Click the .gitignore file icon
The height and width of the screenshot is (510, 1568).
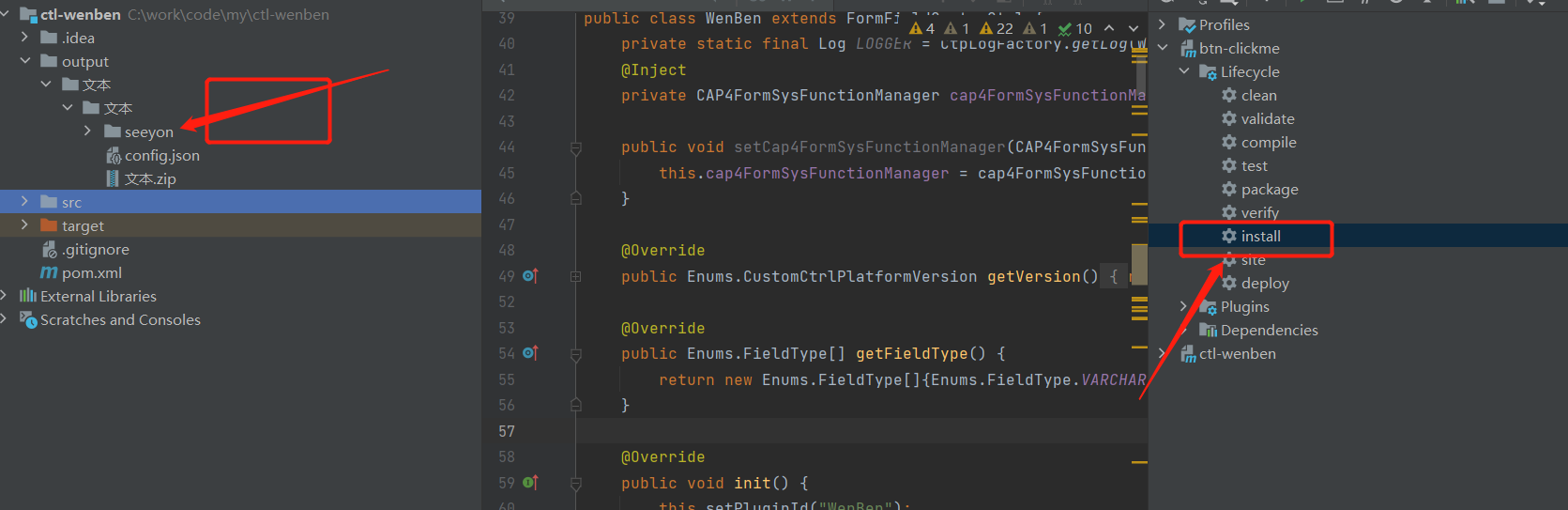(x=50, y=249)
